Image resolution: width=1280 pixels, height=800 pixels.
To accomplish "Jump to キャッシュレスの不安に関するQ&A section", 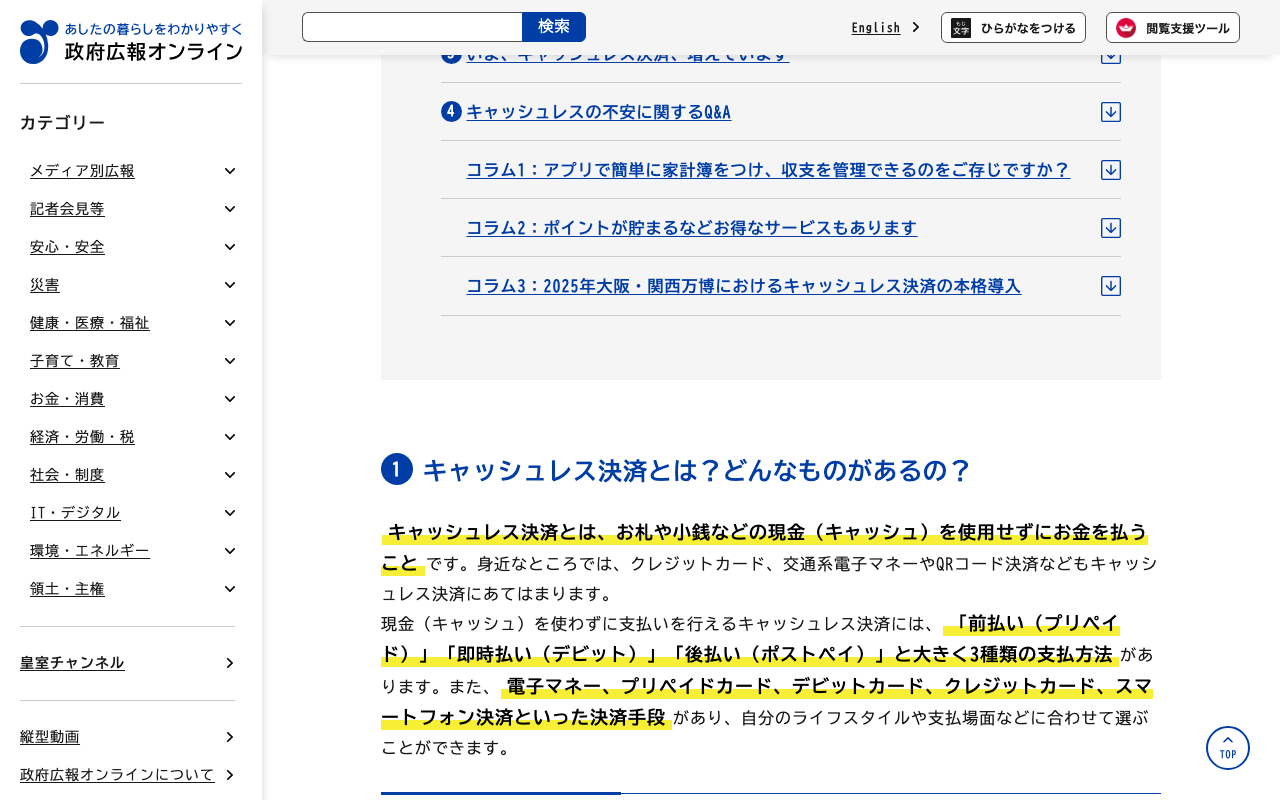I will click(x=599, y=112).
